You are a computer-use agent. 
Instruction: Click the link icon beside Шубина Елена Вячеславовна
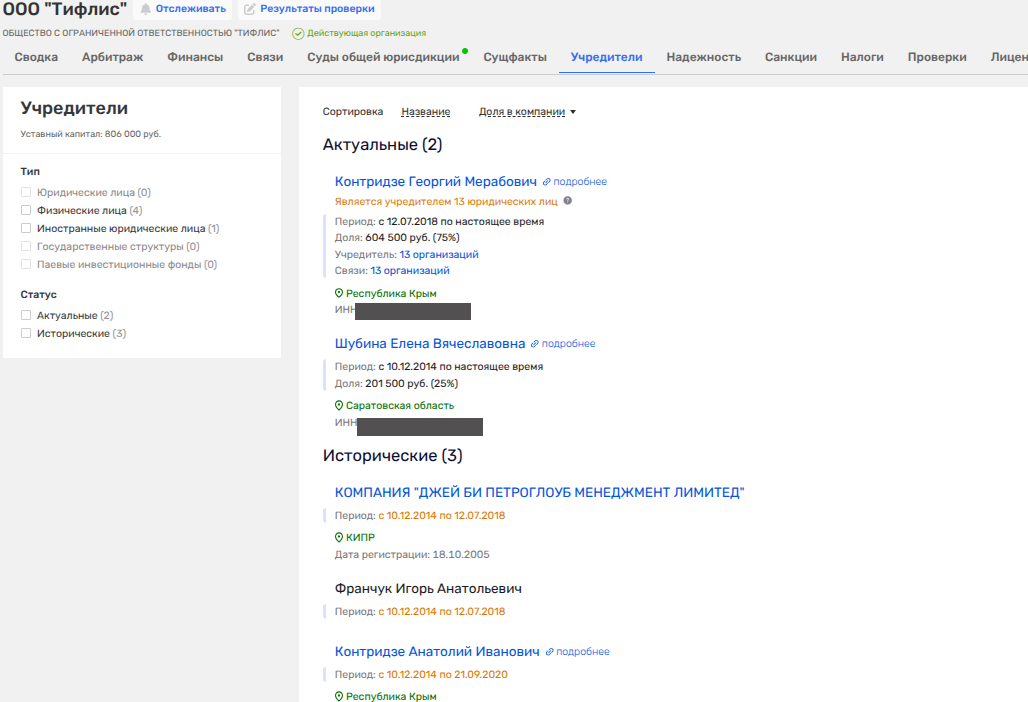tap(534, 343)
